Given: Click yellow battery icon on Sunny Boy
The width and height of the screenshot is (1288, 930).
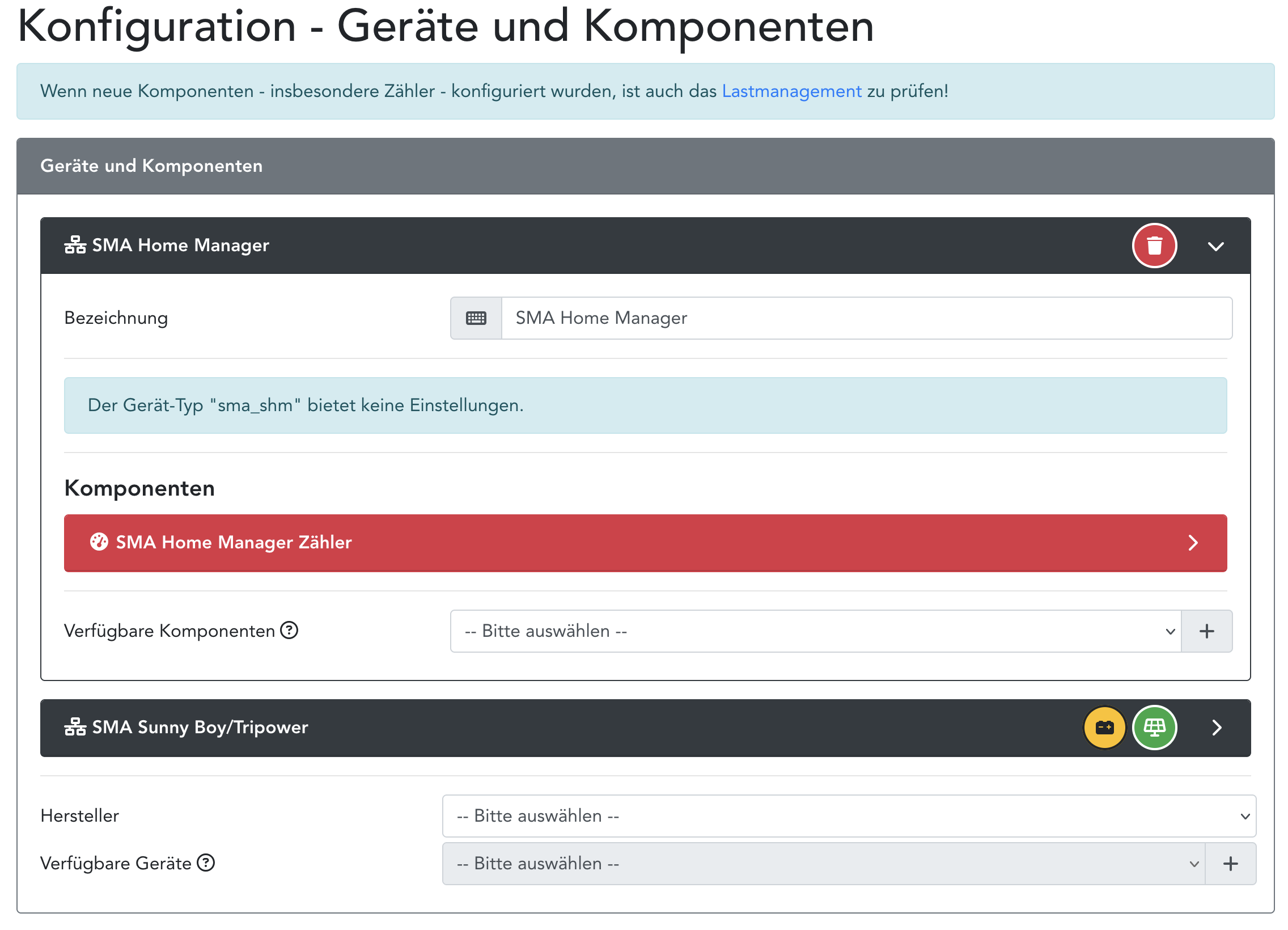Looking at the screenshot, I should coord(1103,727).
